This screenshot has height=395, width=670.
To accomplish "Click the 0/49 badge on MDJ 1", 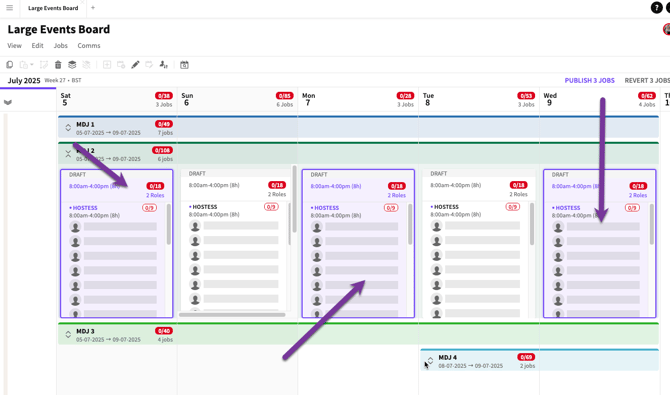I will click(x=164, y=124).
